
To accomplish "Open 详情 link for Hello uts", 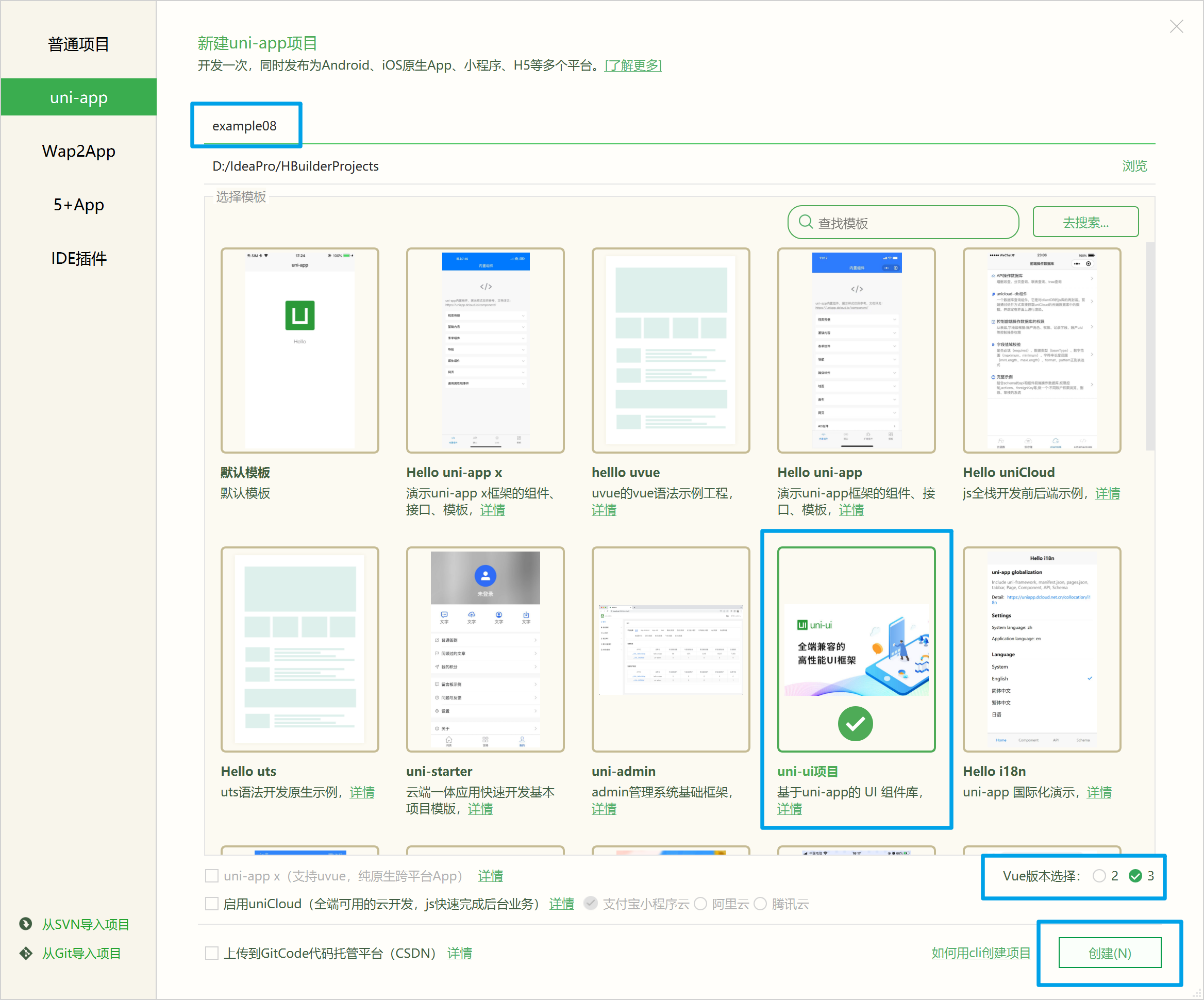I will pyautogui.click(x=362, y=792).
